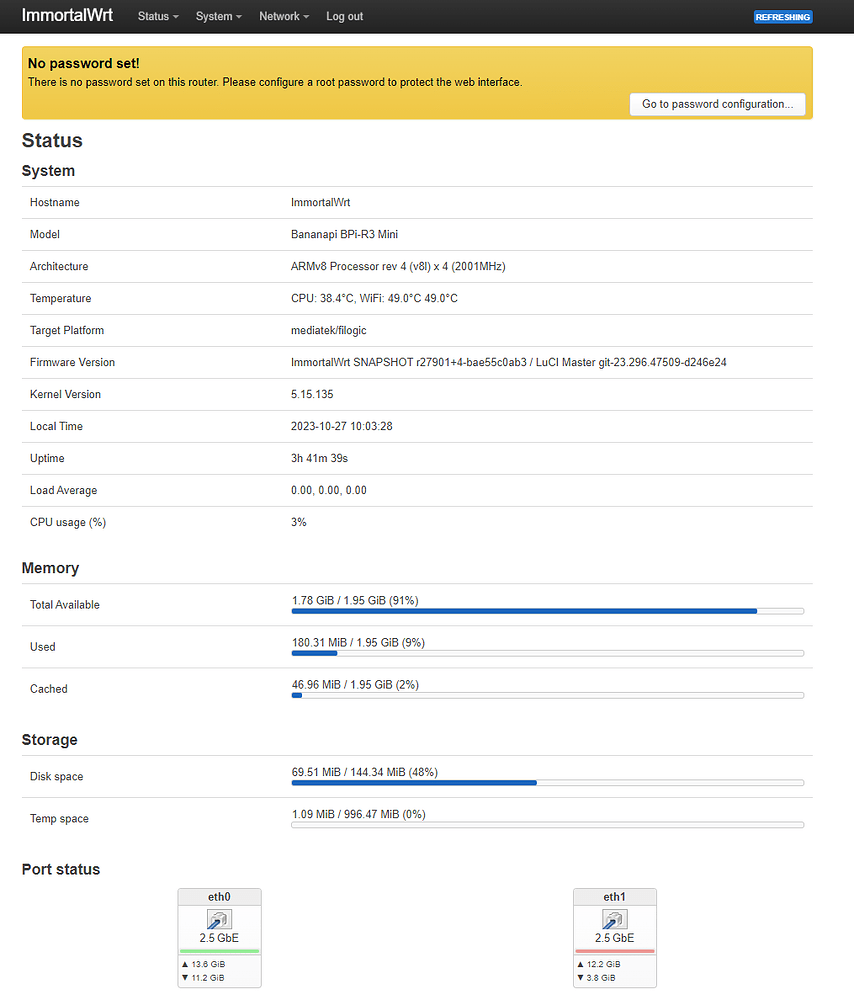
Task: Click the CPU usage percentage value
Action: click(x=298, y=522)
